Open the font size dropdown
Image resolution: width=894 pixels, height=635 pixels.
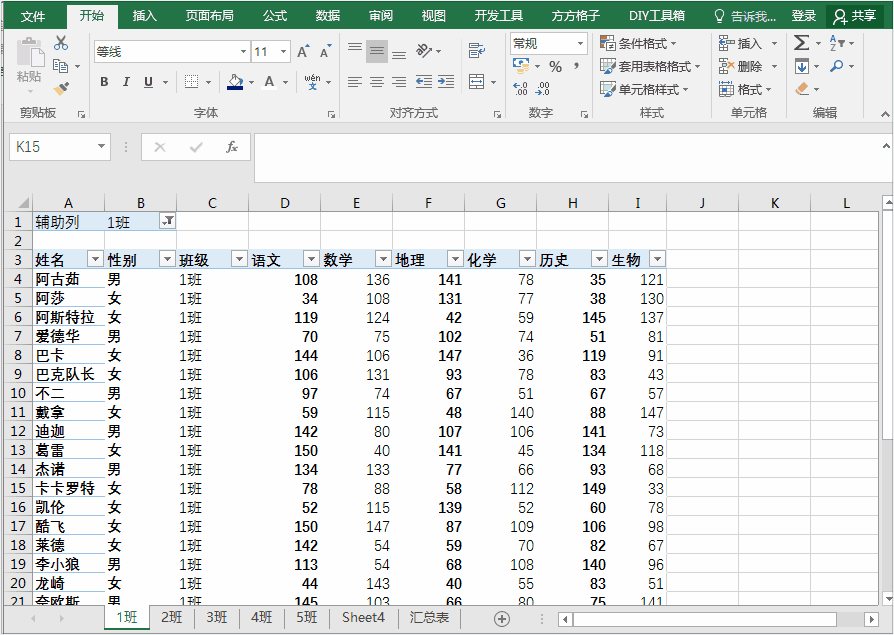pyautogui.click(x=283, y=52)
